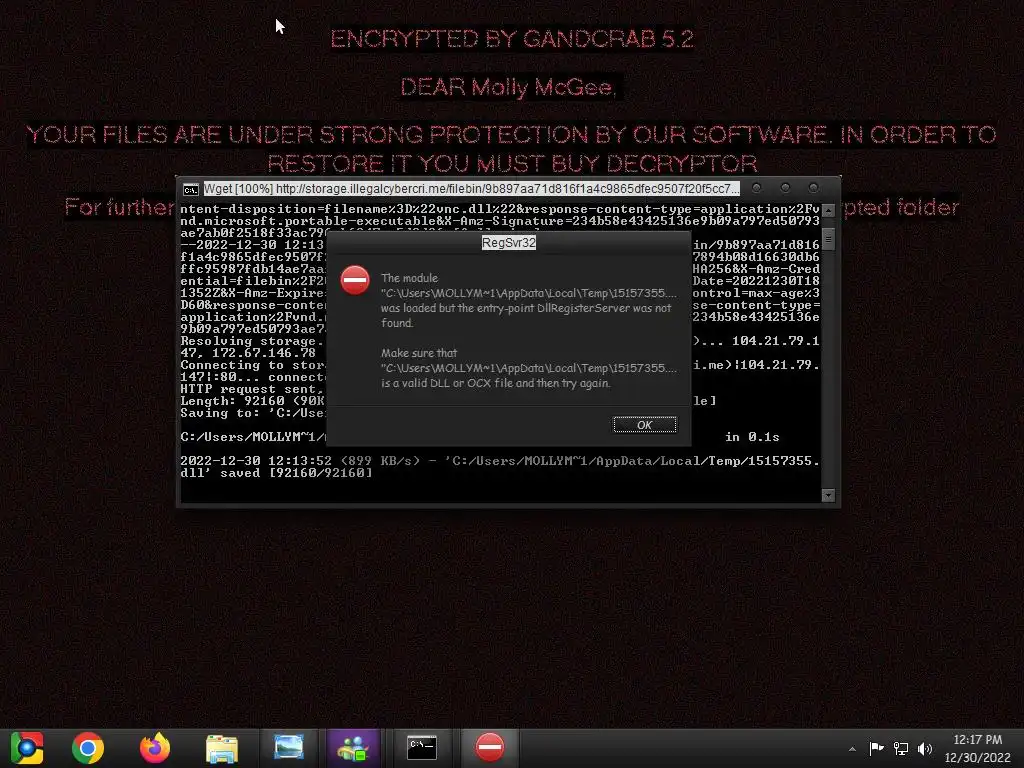Launch Firefox from taskbar
1024x768 pixels.
tap(155, 748)
